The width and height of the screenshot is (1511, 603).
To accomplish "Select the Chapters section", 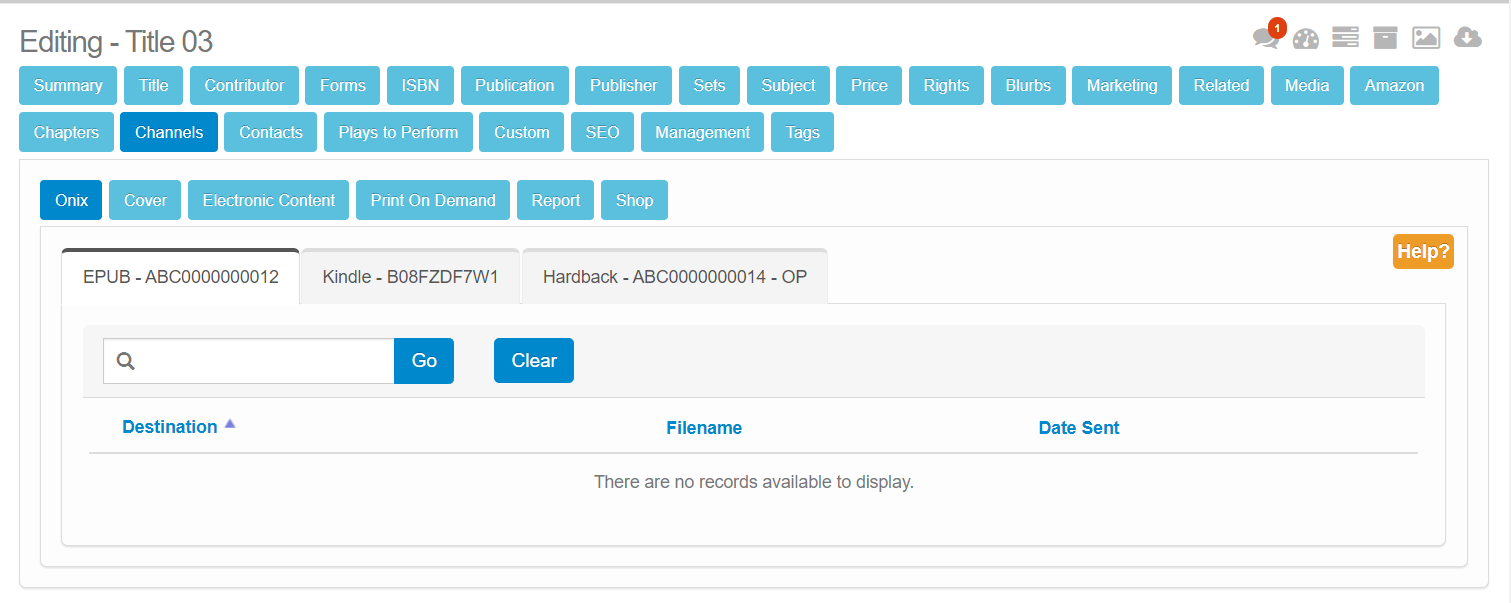I will (x=66, y=132).
